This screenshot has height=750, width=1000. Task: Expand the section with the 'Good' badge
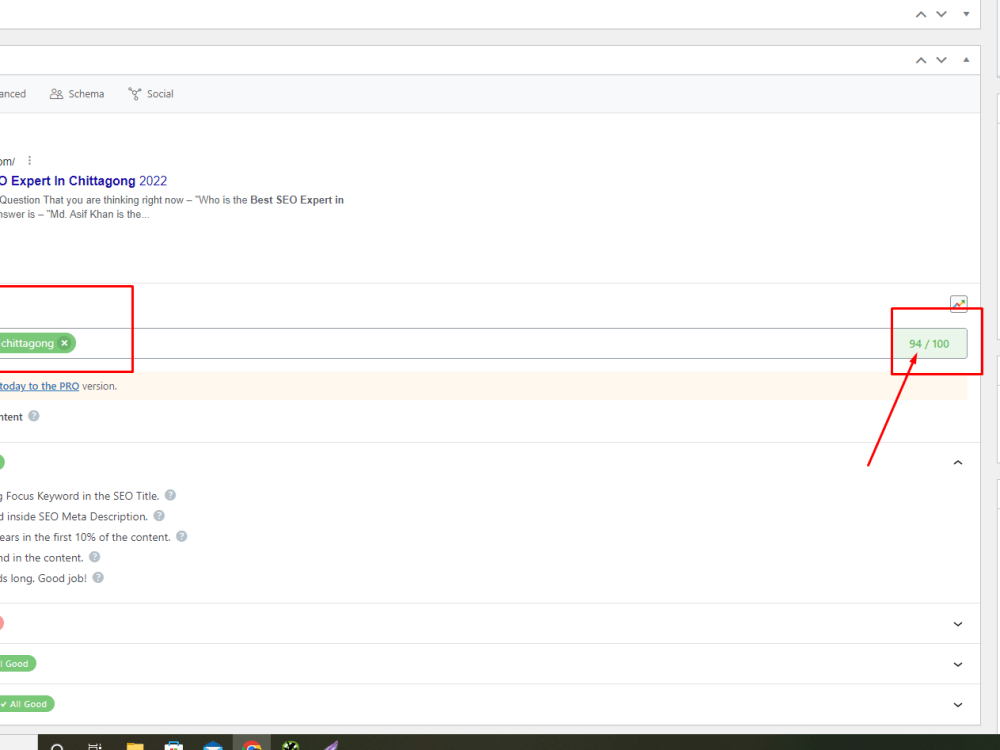(x=958, y=664)
